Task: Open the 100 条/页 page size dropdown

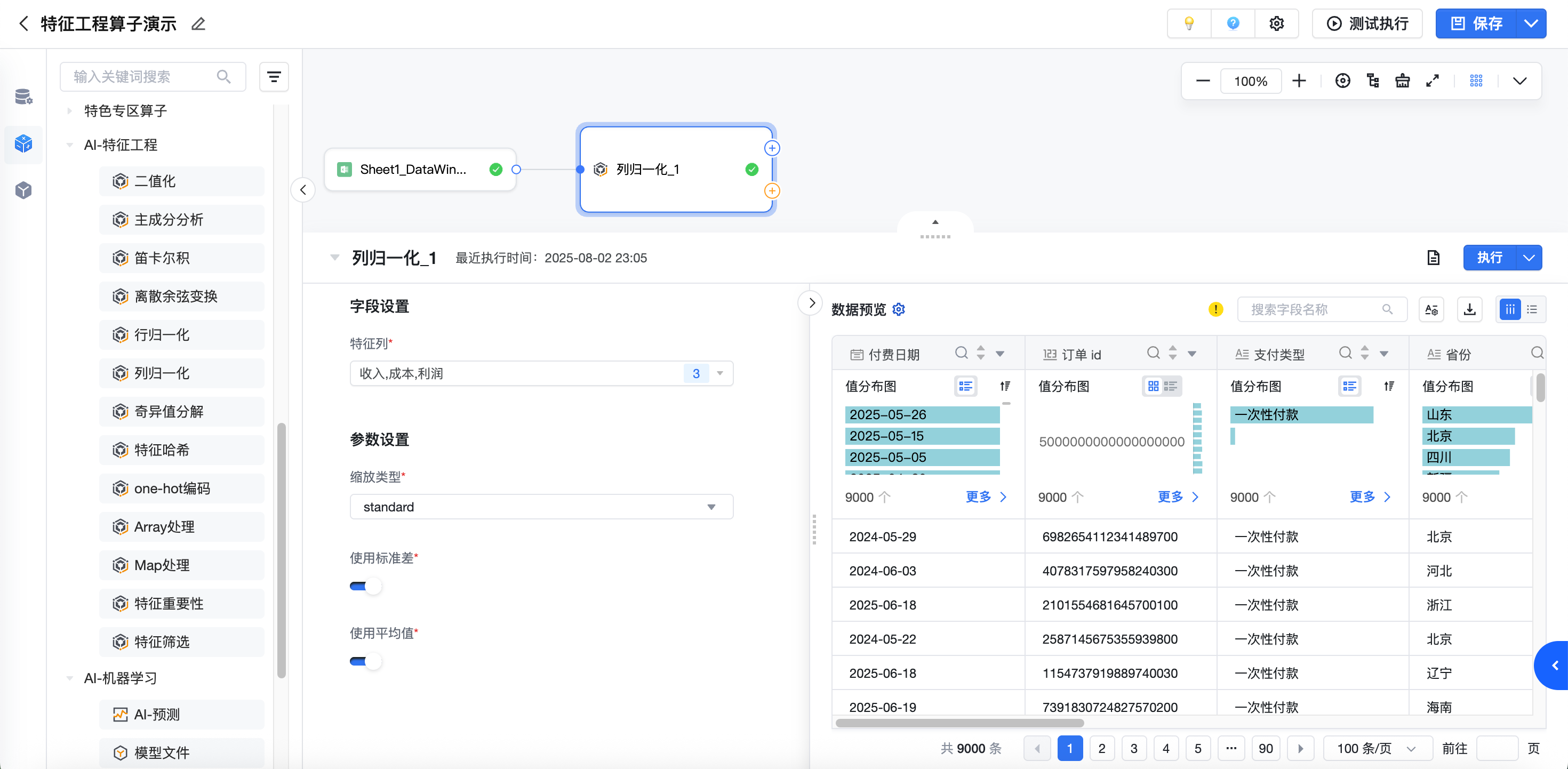Action: coord(1375,748)
